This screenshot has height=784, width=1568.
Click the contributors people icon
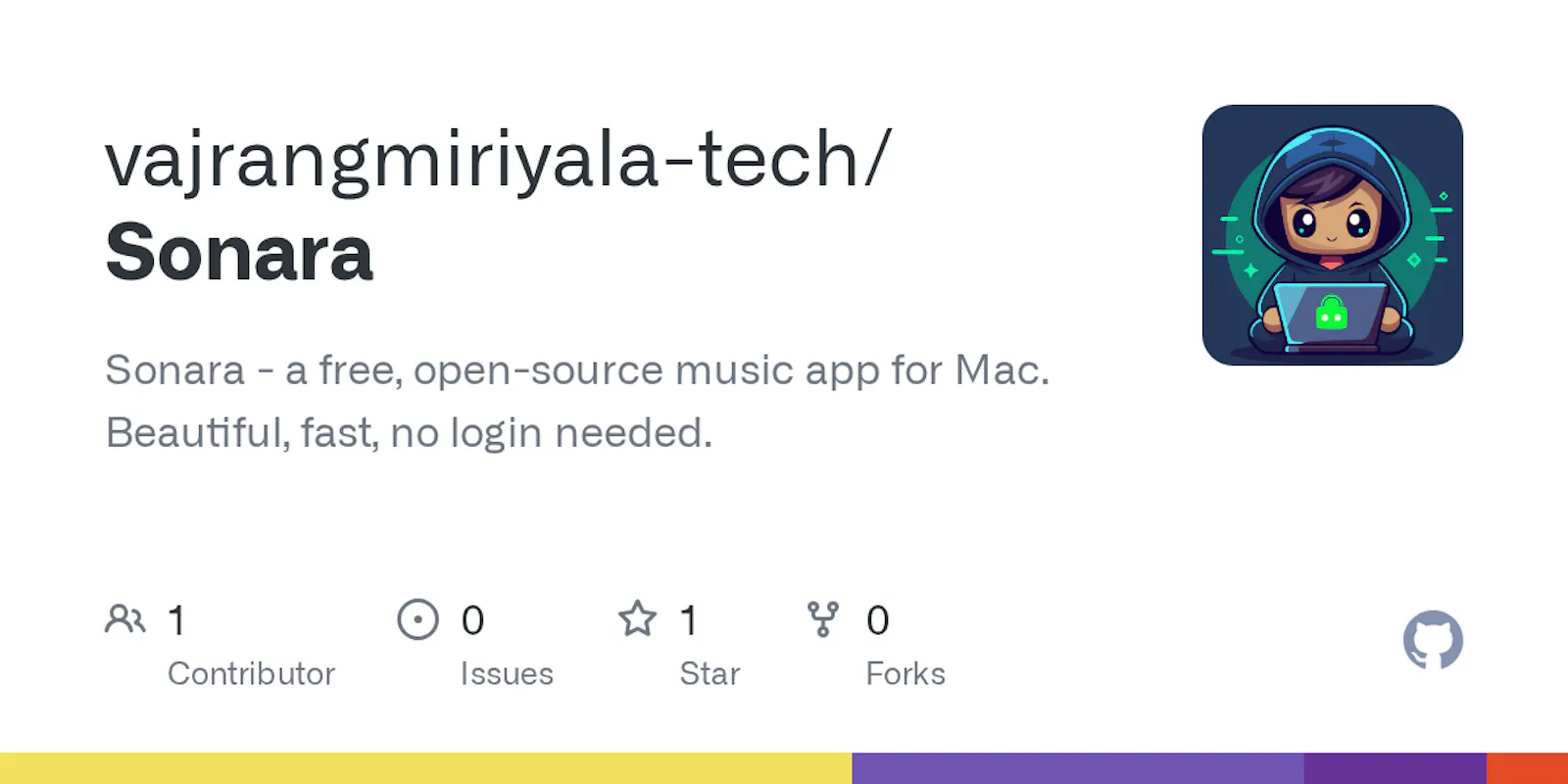125,619
